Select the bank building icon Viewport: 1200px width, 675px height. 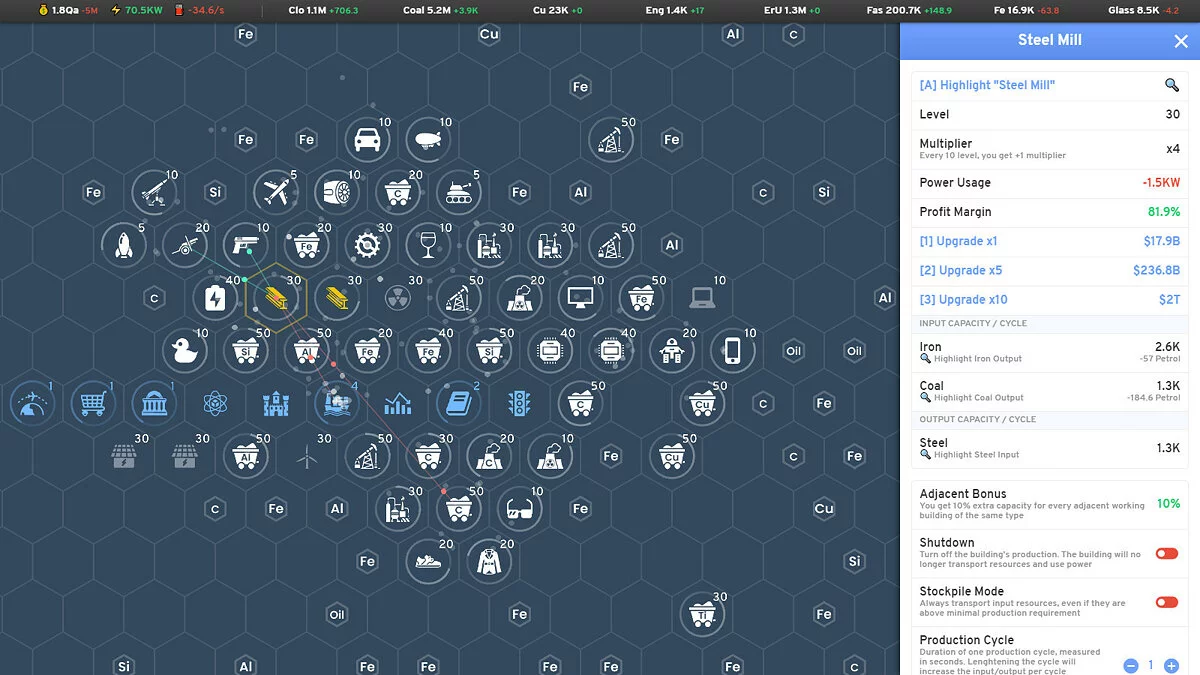(x=154, y=403)
